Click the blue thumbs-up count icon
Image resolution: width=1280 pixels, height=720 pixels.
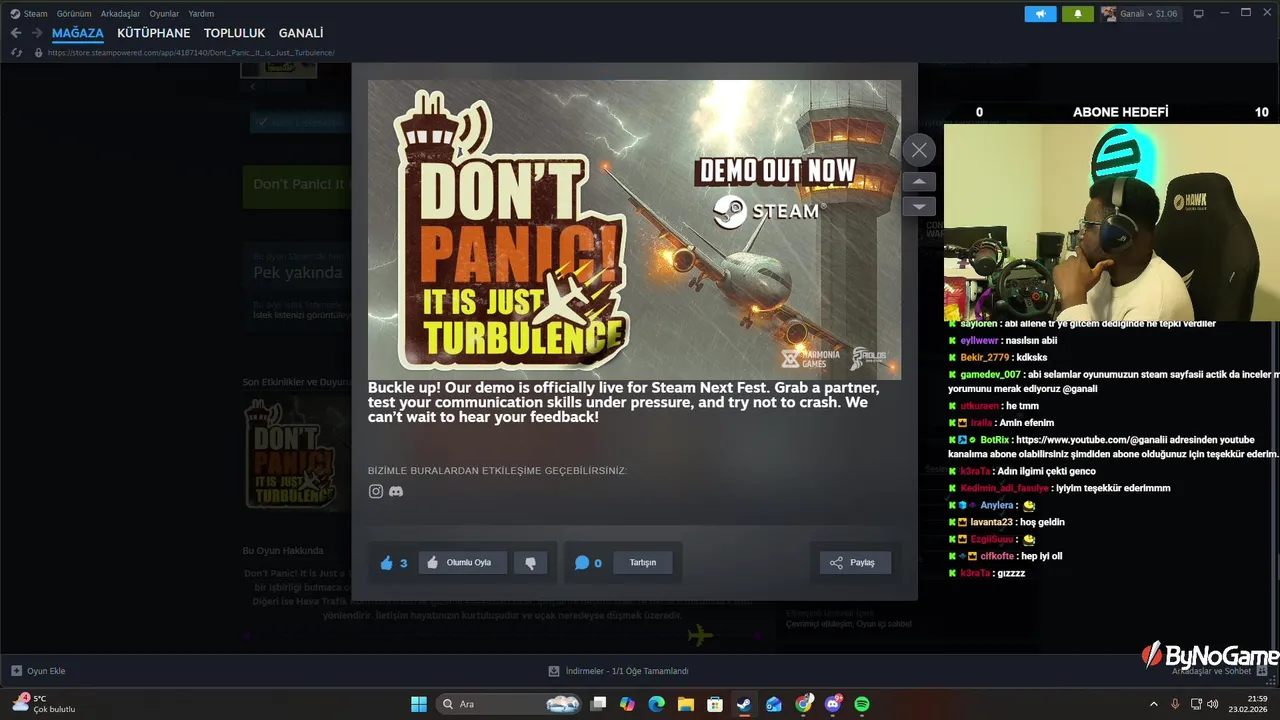point(387,563)
